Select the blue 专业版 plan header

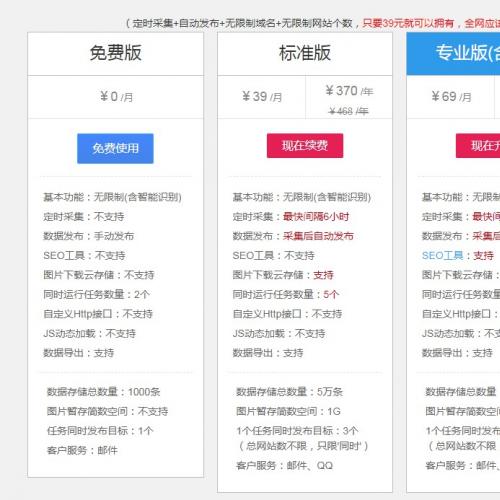[453, 54]
